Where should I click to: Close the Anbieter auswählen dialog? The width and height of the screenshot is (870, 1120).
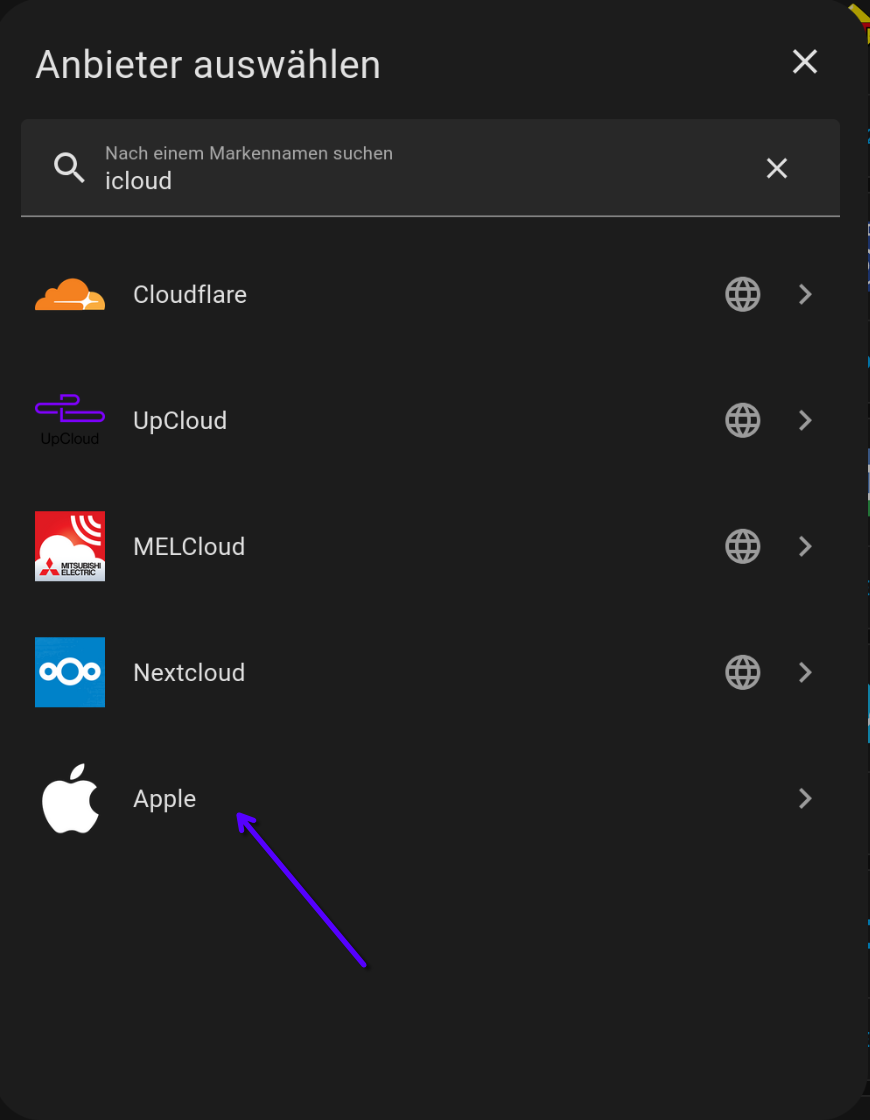click(805, 62)
